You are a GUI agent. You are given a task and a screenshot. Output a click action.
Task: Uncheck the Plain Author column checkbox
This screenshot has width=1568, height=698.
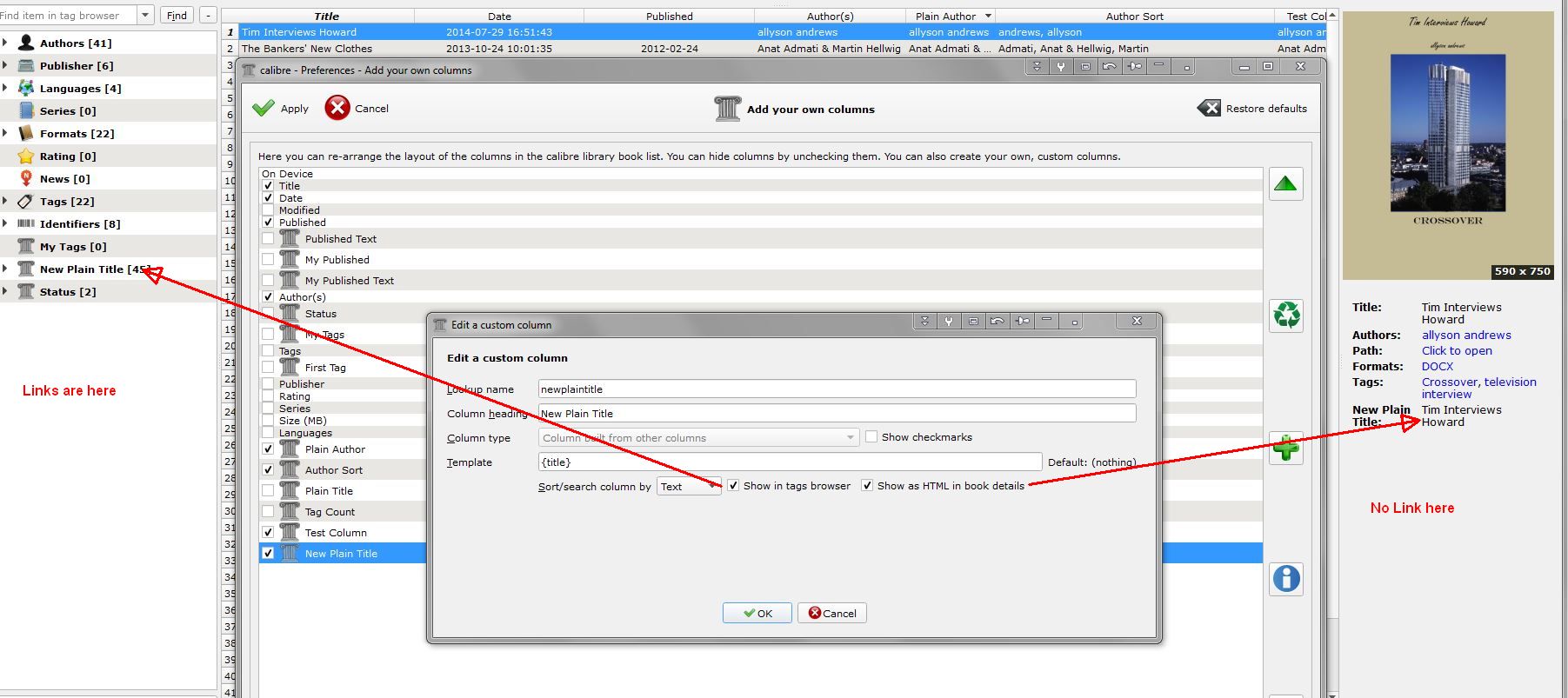pyautogui.click(x=268, y=449)
